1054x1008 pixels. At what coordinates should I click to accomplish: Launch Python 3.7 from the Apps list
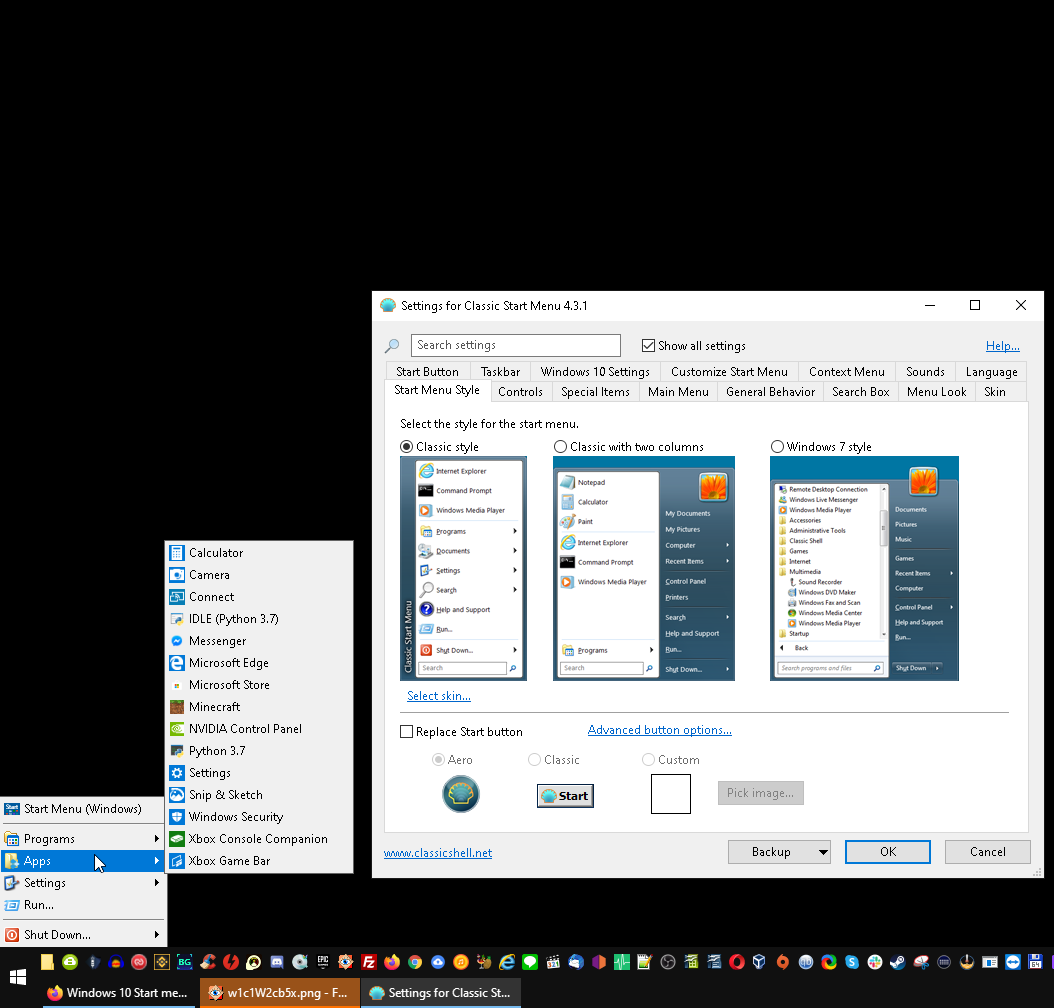[x=259, y=751]
